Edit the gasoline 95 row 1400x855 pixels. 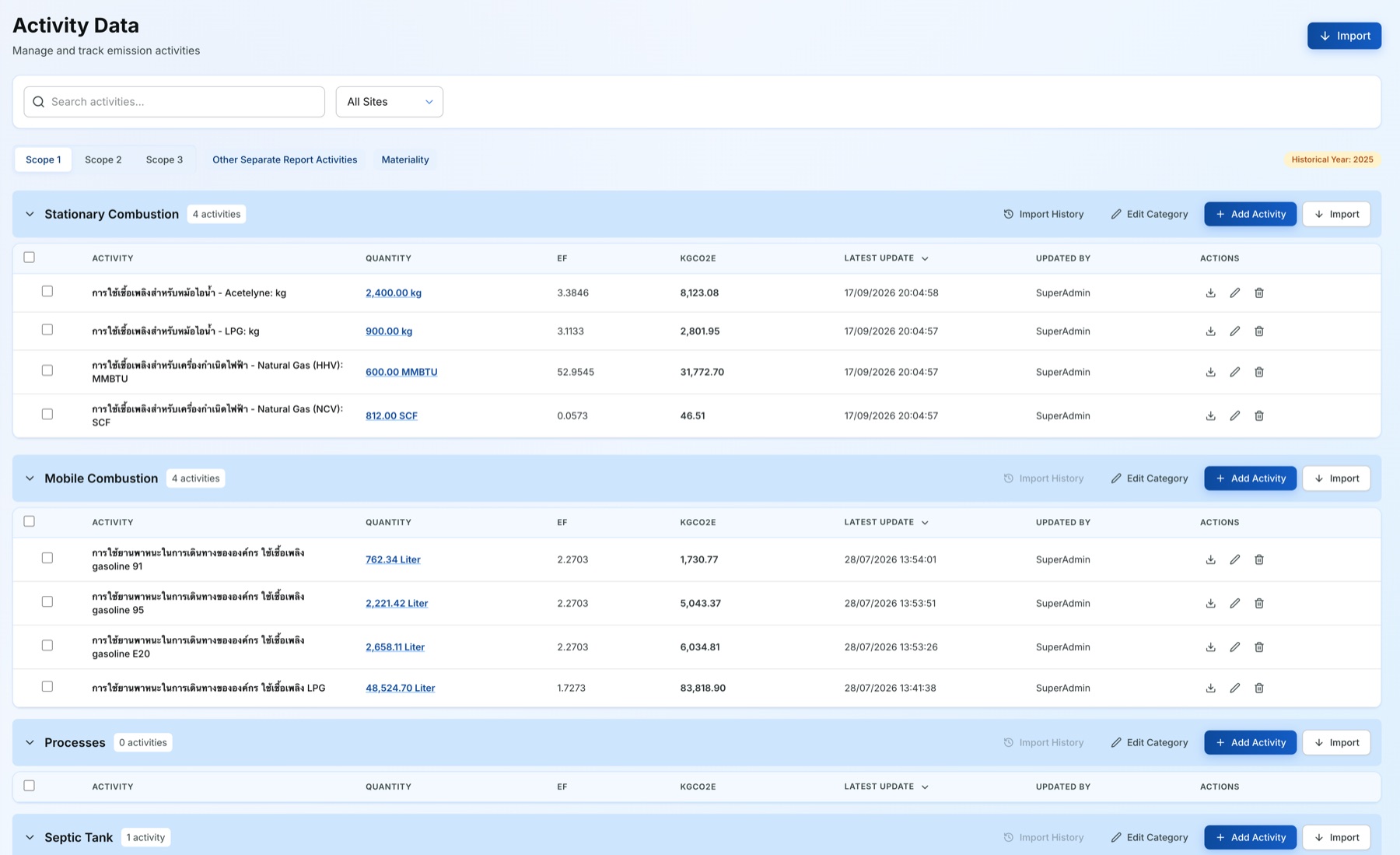point(1234,603)
